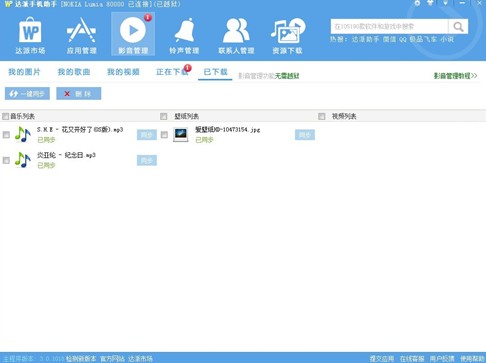This screenshot has height=363, width=486.
Task: Open 官方网站 link in status bar
Action: click(112, 359)
